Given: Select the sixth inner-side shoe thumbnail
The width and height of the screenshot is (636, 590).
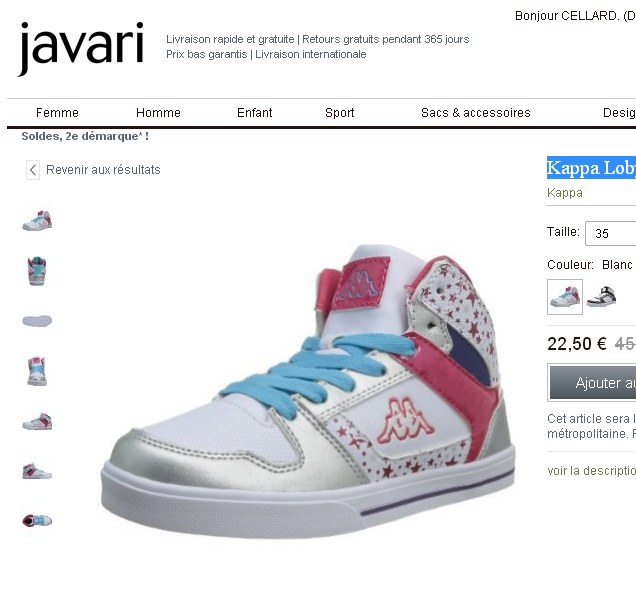Looking at the screenshot, I should click(37, 471).
